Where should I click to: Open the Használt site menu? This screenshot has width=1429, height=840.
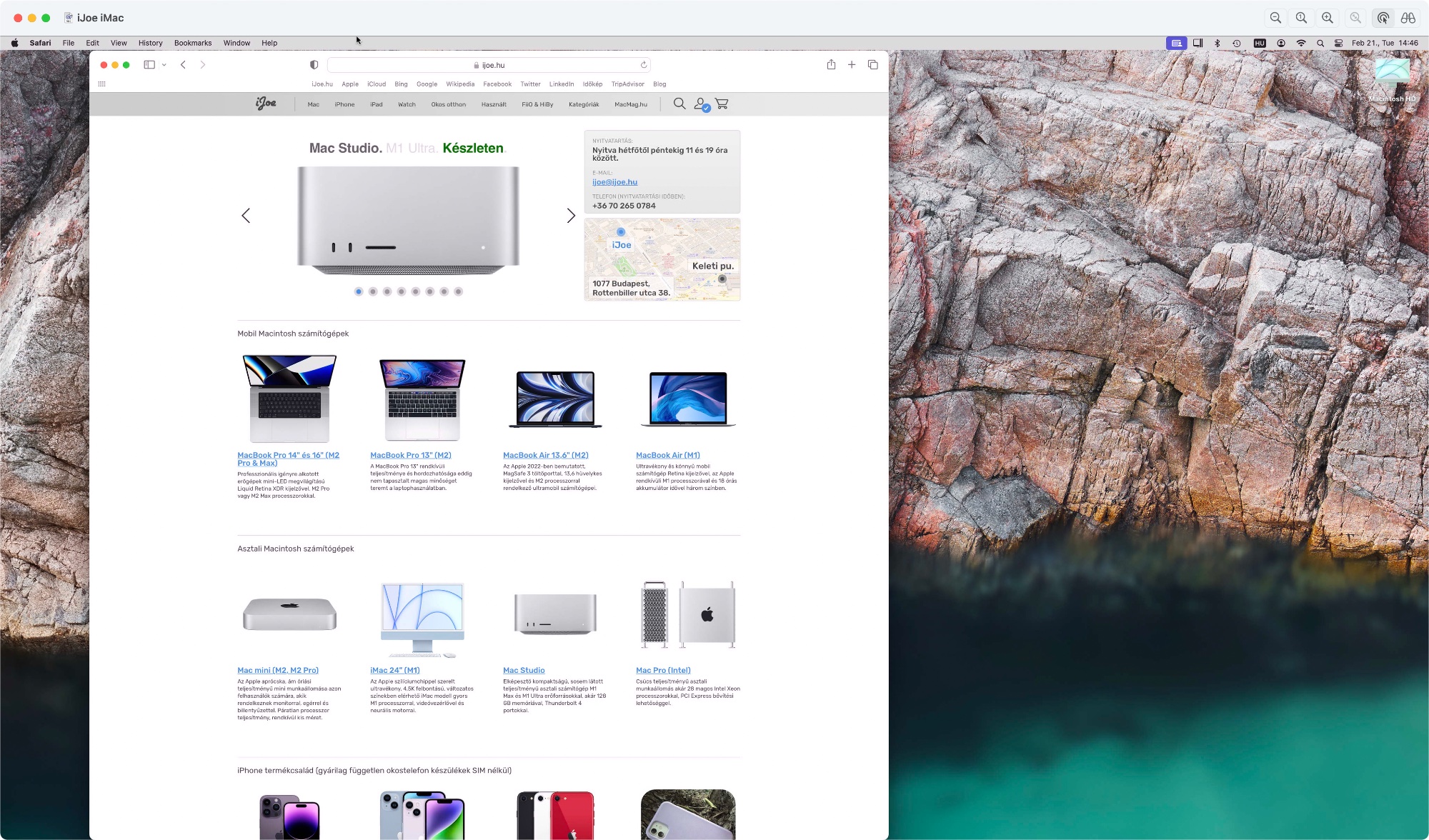pyautogui.click(x=494, y=104)
